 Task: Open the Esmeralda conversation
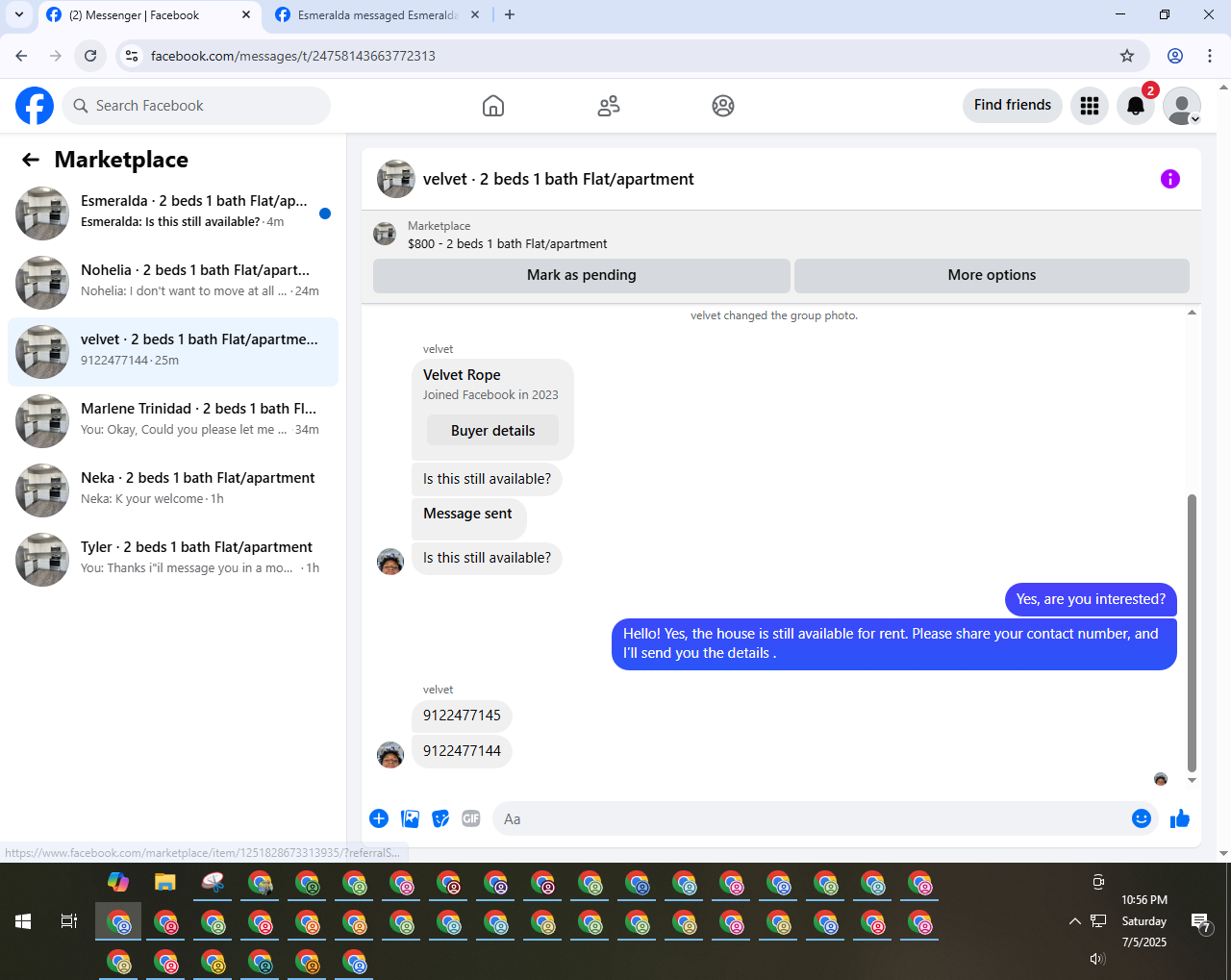click(x=173, y=214)
